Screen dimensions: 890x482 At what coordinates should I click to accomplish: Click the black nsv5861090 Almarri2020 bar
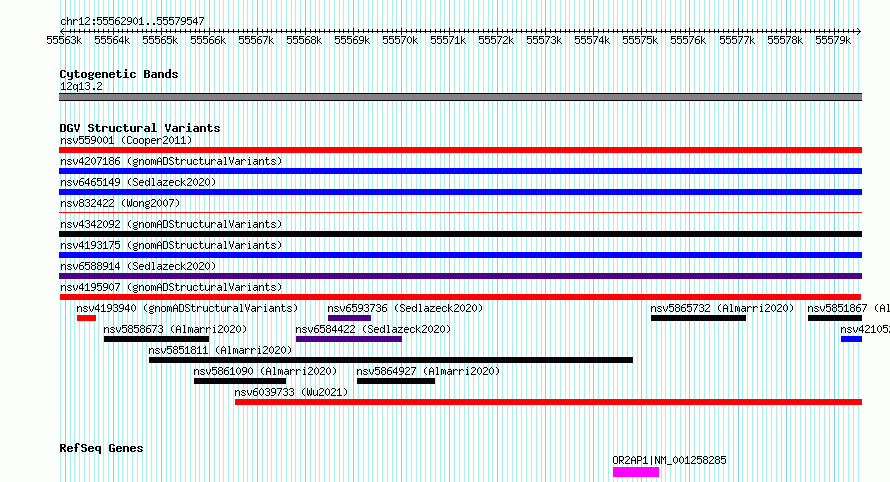coord(240,381)
